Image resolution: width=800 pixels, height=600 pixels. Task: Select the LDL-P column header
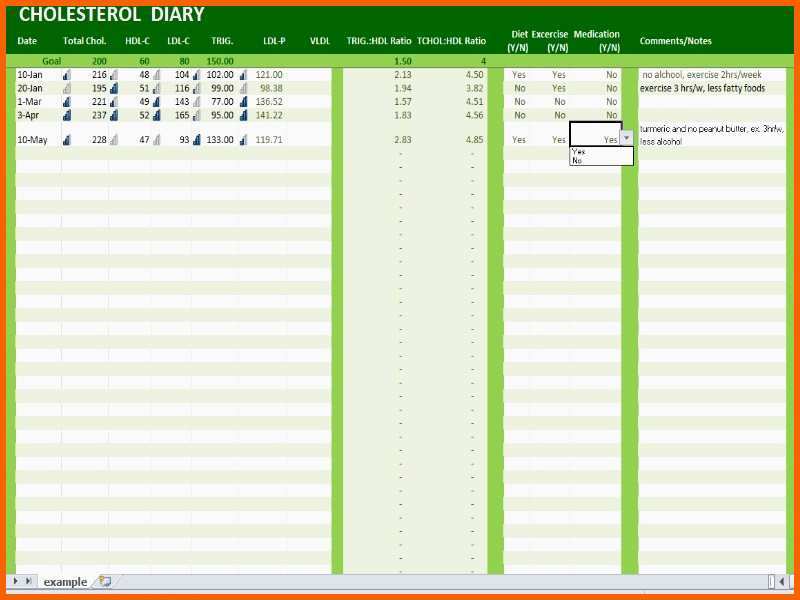[274, 41]
